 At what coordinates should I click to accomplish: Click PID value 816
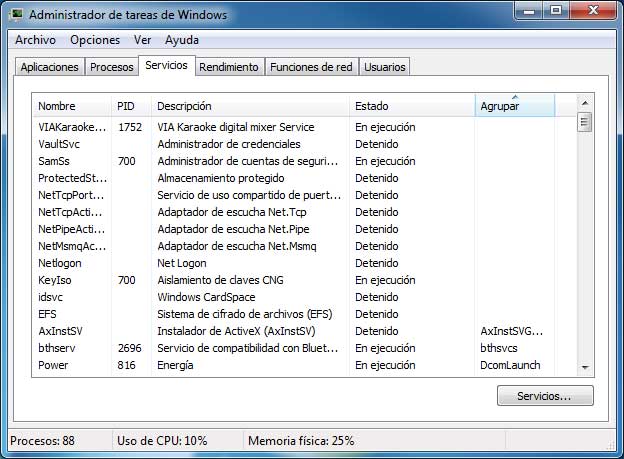[x=126, y=365]
